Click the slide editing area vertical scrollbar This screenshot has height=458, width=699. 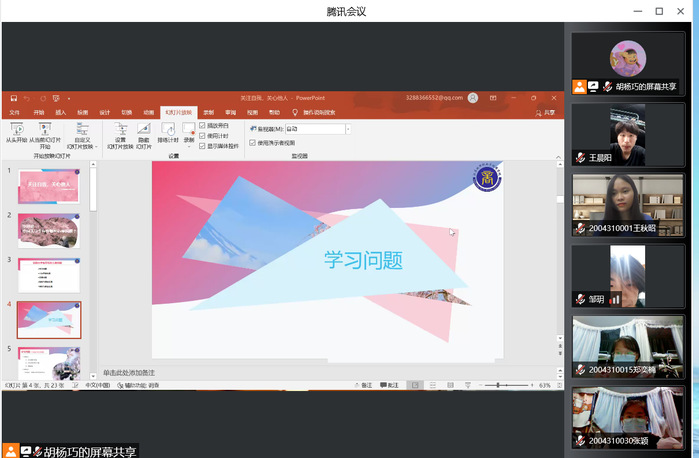(560, 199)
